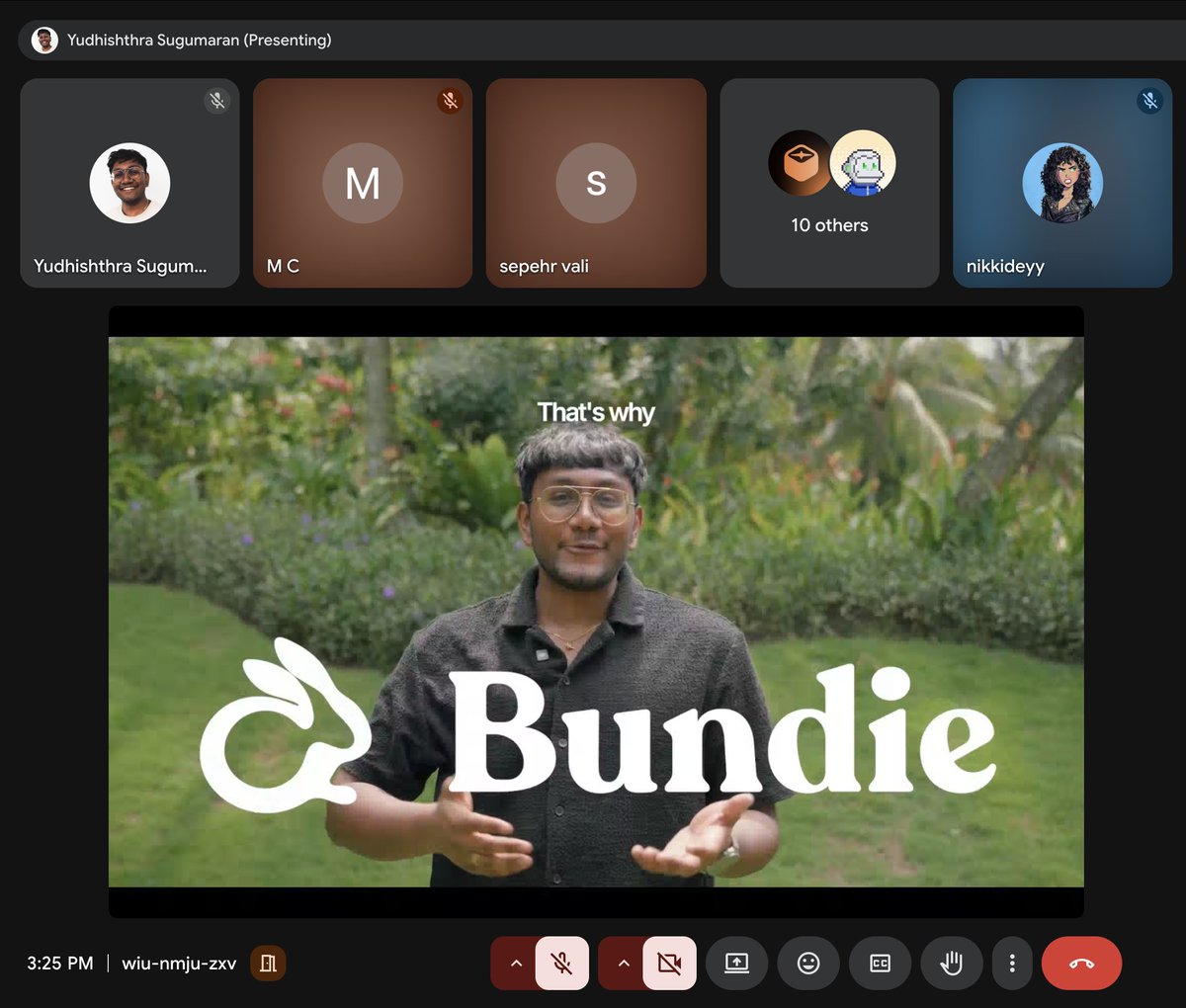Click the orange meeting details door icon
1186x1008 pixels.
268,963
